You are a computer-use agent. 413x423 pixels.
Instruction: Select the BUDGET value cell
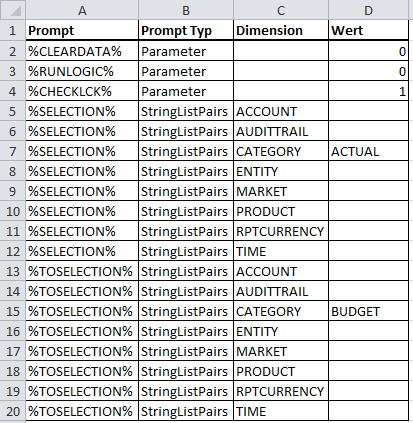tap(368, 311)
